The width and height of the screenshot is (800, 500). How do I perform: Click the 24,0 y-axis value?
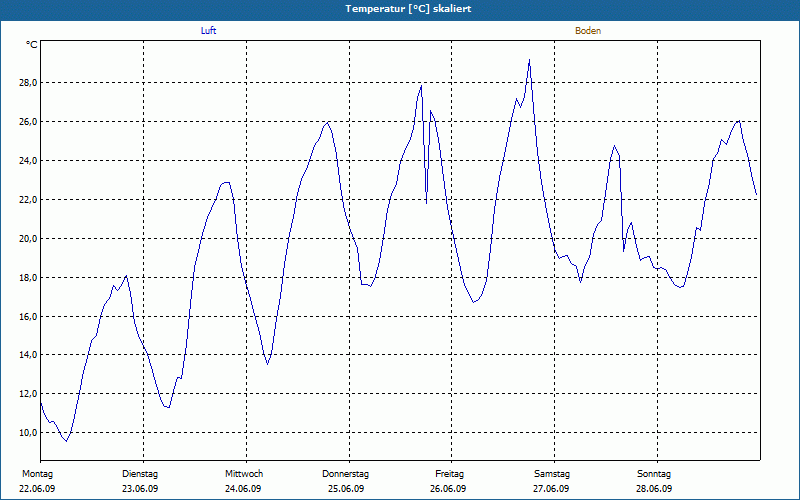click(x=29, y=161)
